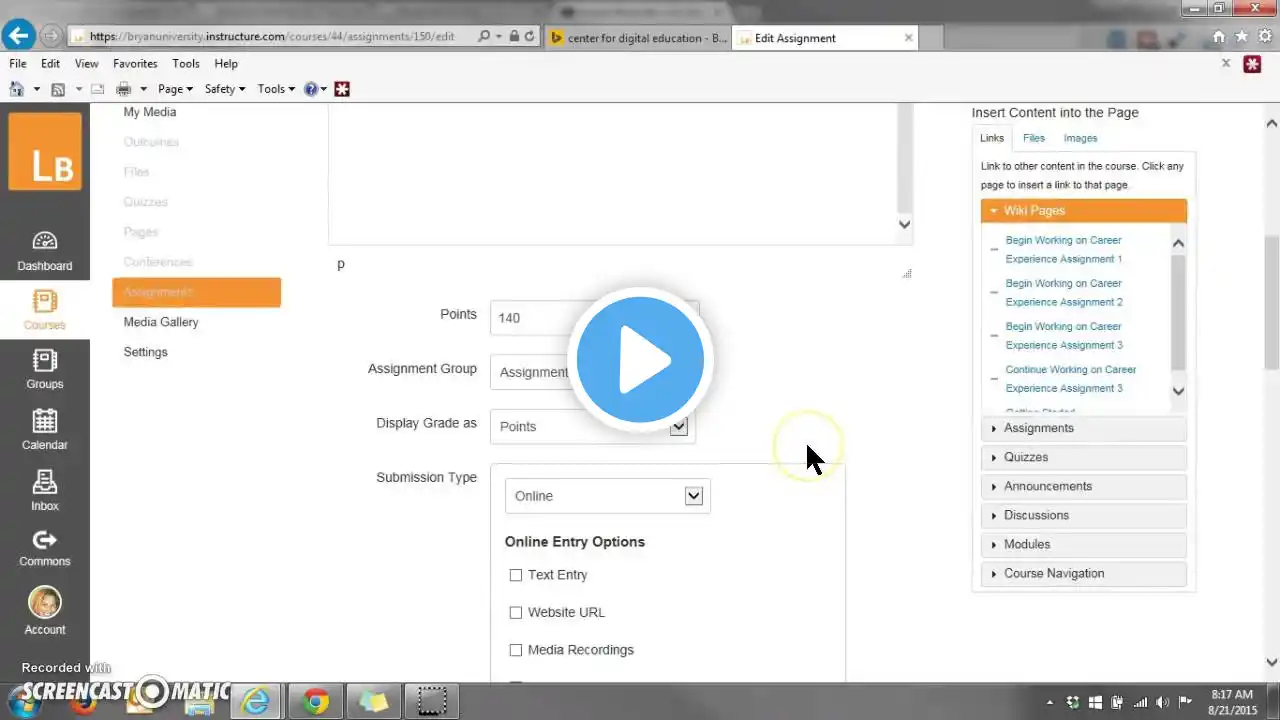Open the File menu

(x=17, y=63)
